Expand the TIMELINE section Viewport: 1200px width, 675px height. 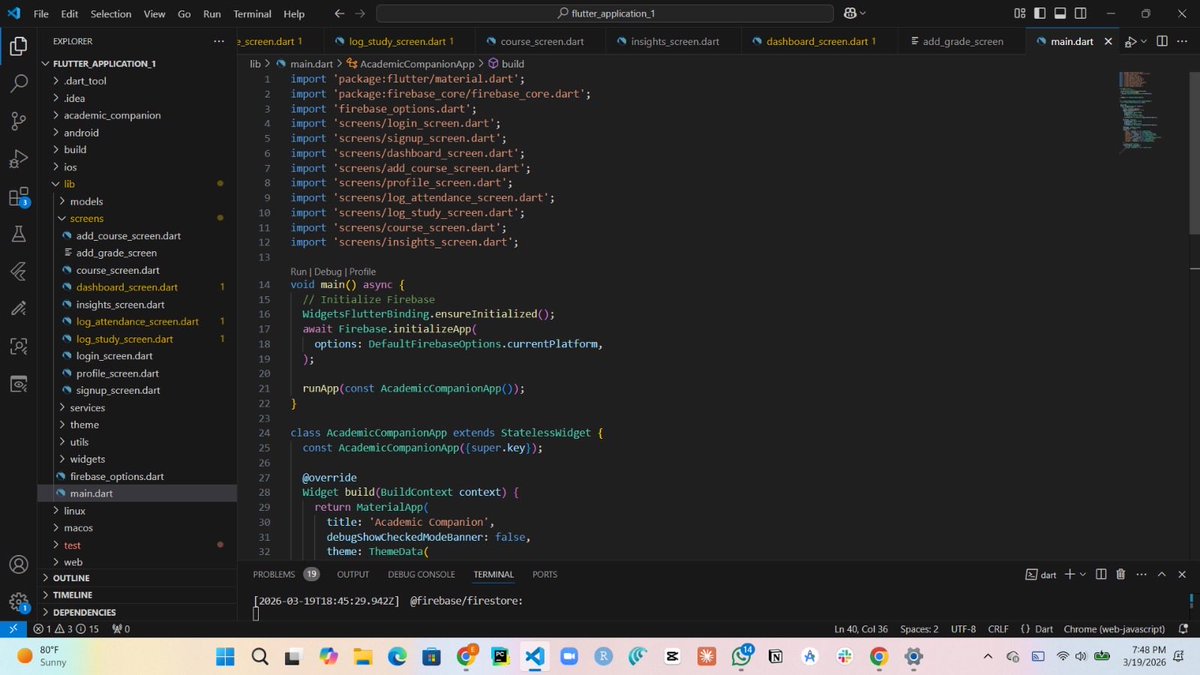point(137,595)
